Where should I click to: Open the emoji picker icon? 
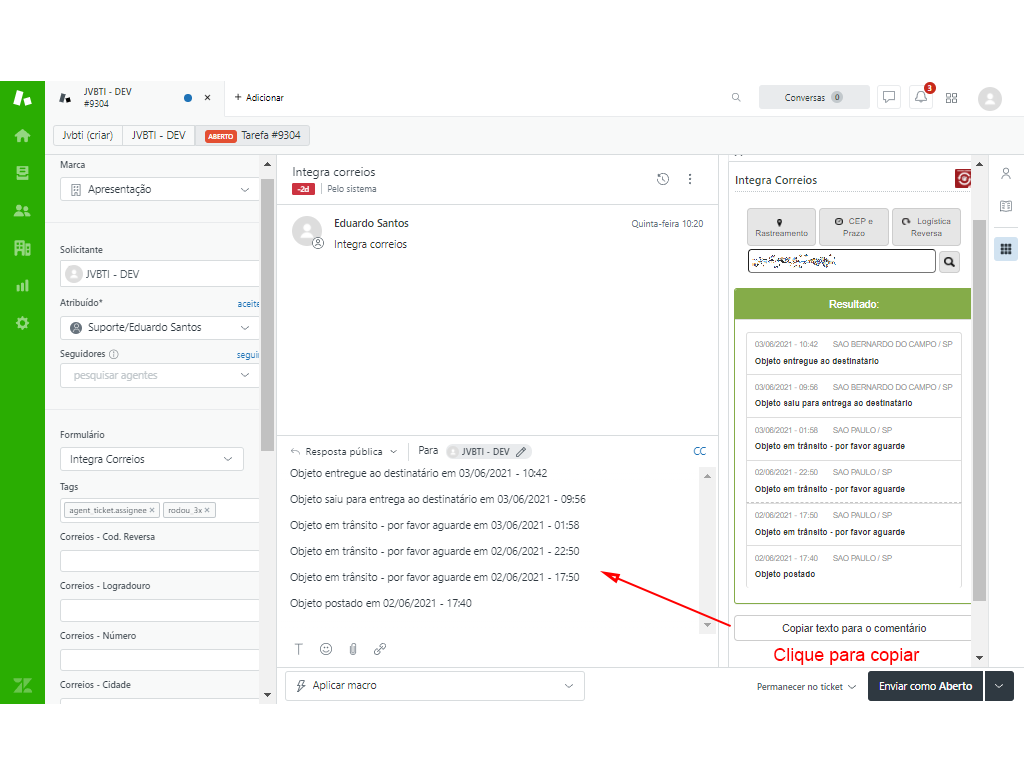[326, 649]
